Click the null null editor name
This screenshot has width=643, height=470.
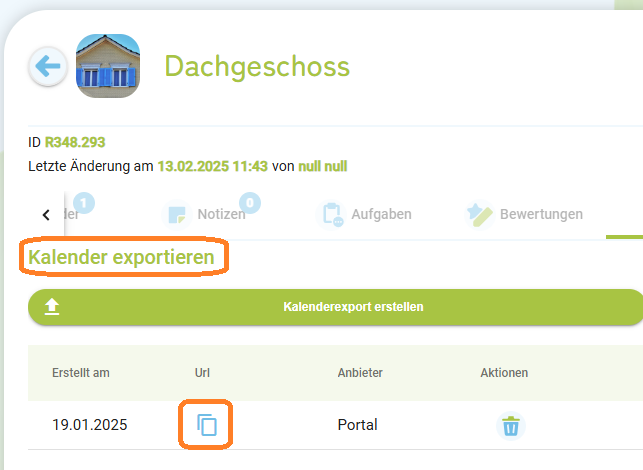(323, 167)
